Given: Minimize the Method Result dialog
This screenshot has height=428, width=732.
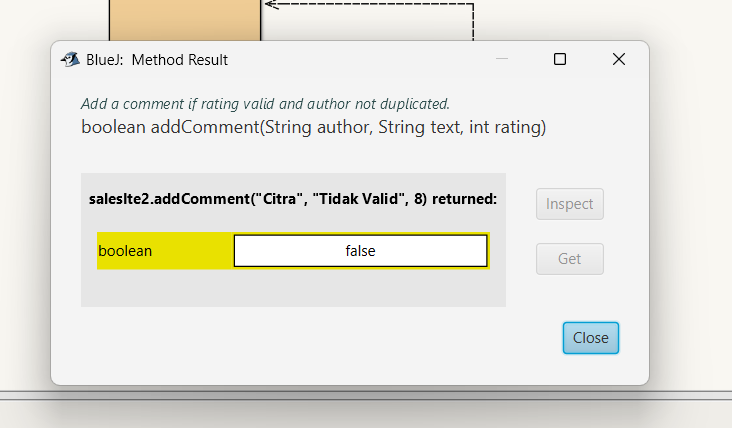Looking at the screenshot, I should 502,60.
